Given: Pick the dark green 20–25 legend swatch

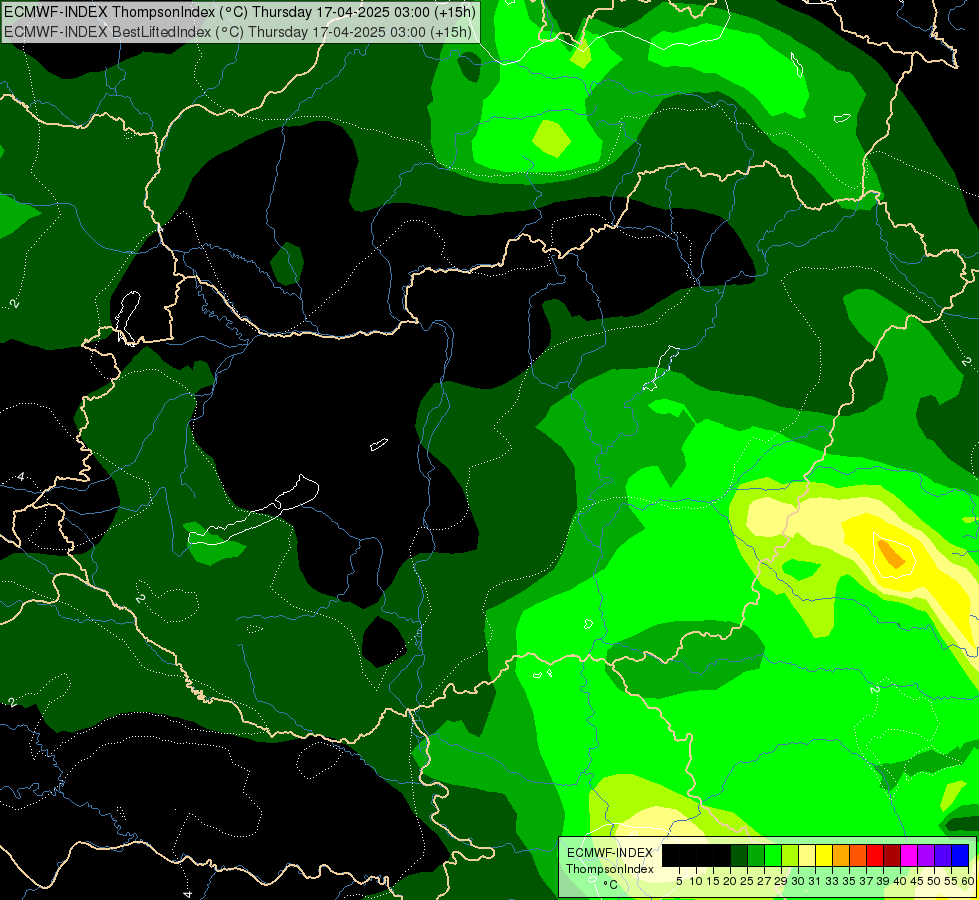Looking at the screenshot, I should pyautogui.click(x=739, y=856).
